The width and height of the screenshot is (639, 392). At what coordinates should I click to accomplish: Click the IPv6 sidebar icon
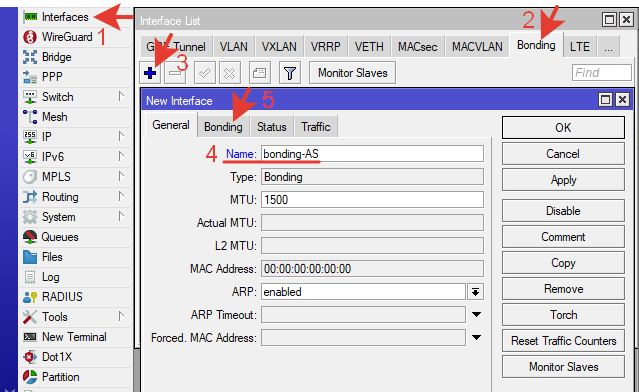tap(30, 157)
